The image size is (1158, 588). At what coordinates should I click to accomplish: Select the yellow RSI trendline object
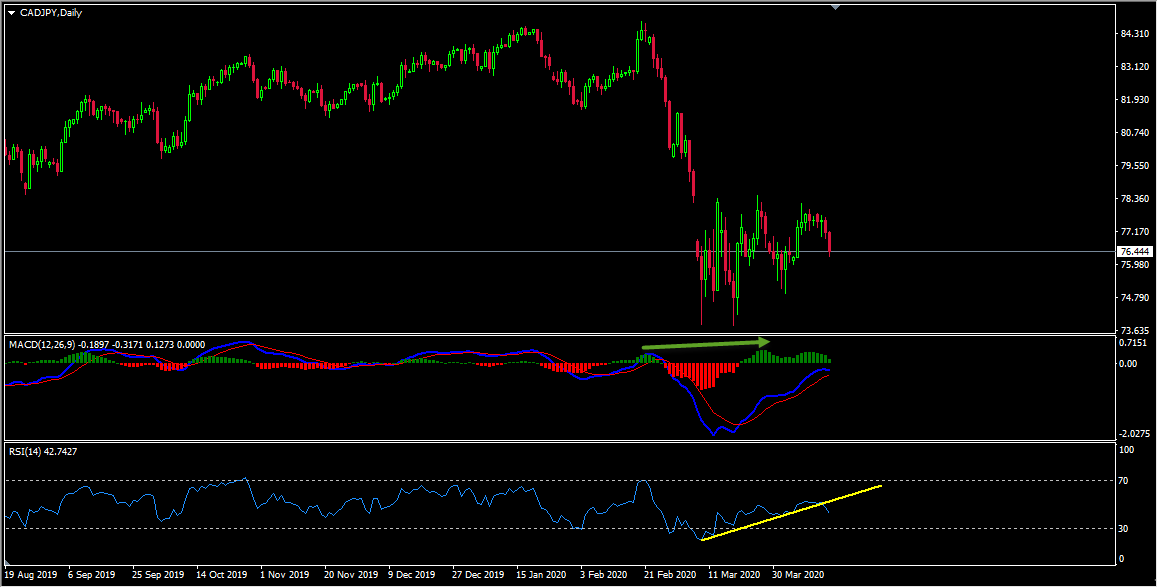[x=792, y=513]
